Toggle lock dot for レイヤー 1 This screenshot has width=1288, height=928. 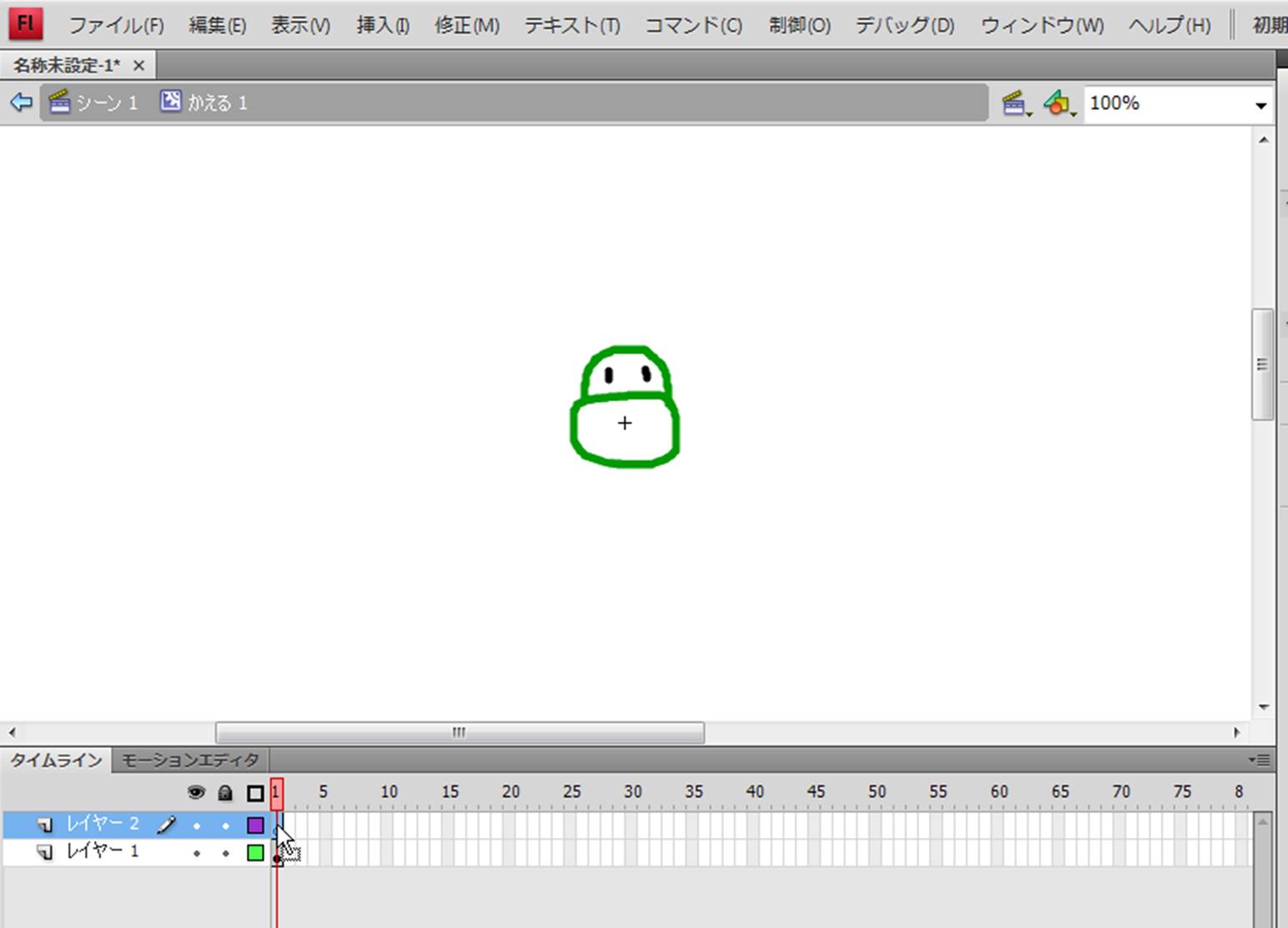[x=225, y=853]
